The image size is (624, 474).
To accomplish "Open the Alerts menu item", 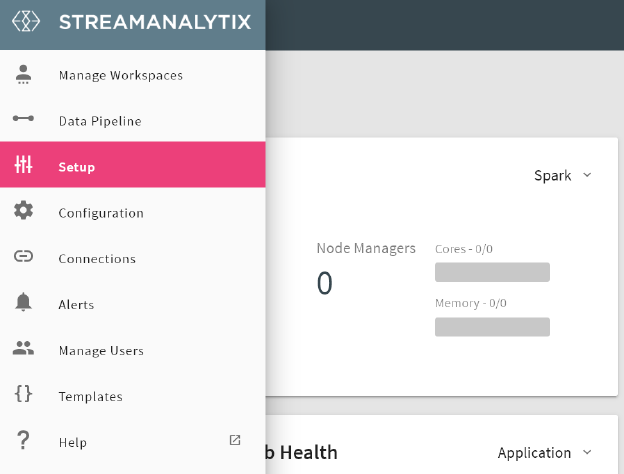I will point(133,304).
